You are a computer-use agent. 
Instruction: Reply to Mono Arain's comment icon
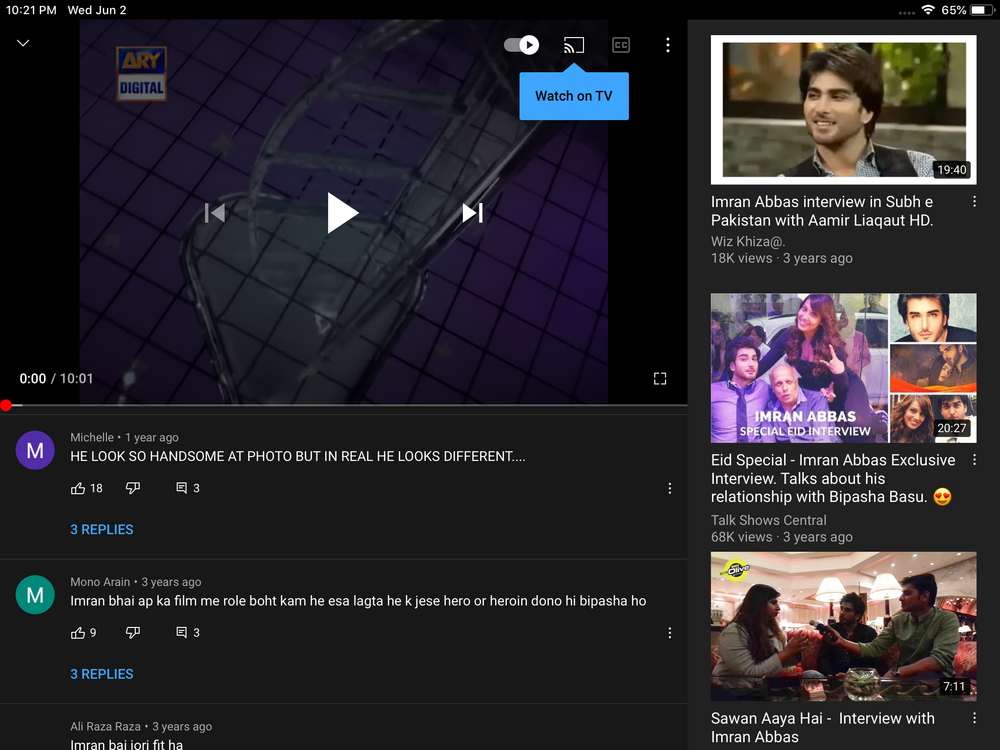tap(182, 633)
